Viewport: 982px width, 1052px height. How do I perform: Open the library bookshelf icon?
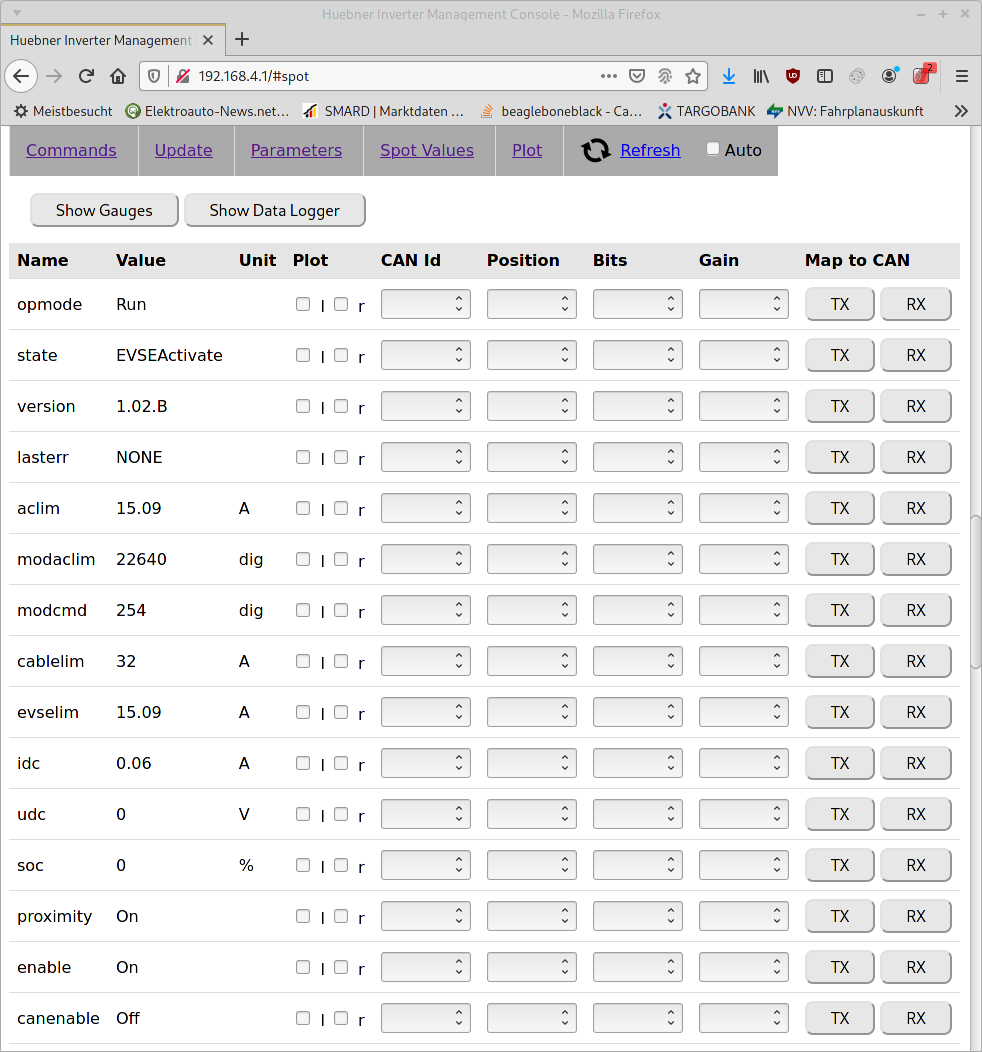[x=761, y=76]
